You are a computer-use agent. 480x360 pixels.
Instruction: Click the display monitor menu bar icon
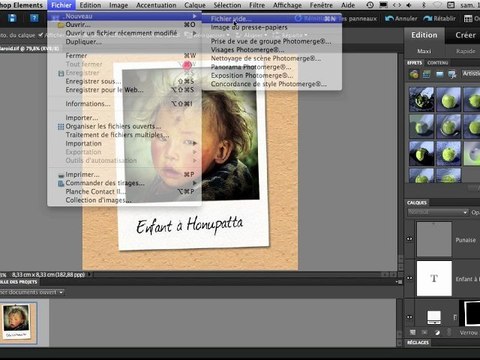click(384, 5)
